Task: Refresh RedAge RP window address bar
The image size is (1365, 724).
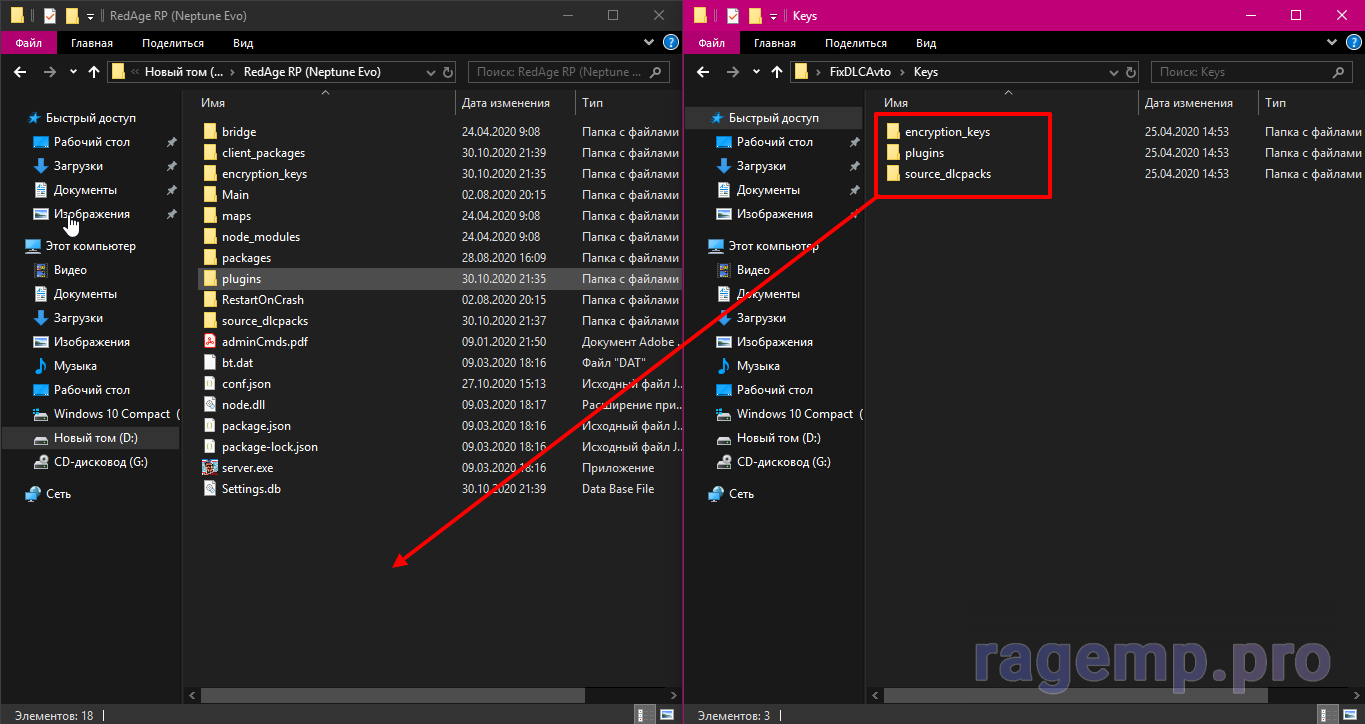Action: pos(446,72)
